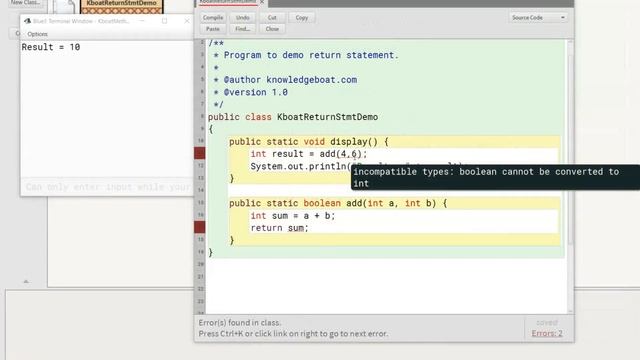
Task: Open the Source Code view dropdown
Action: point(538,18)
